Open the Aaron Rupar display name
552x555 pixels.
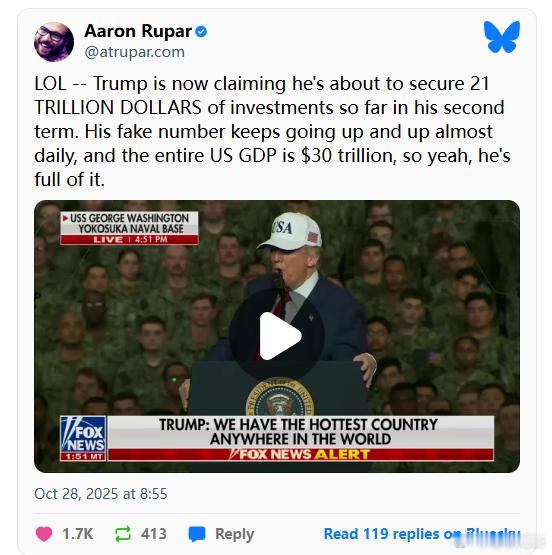(x=138, y=31)
